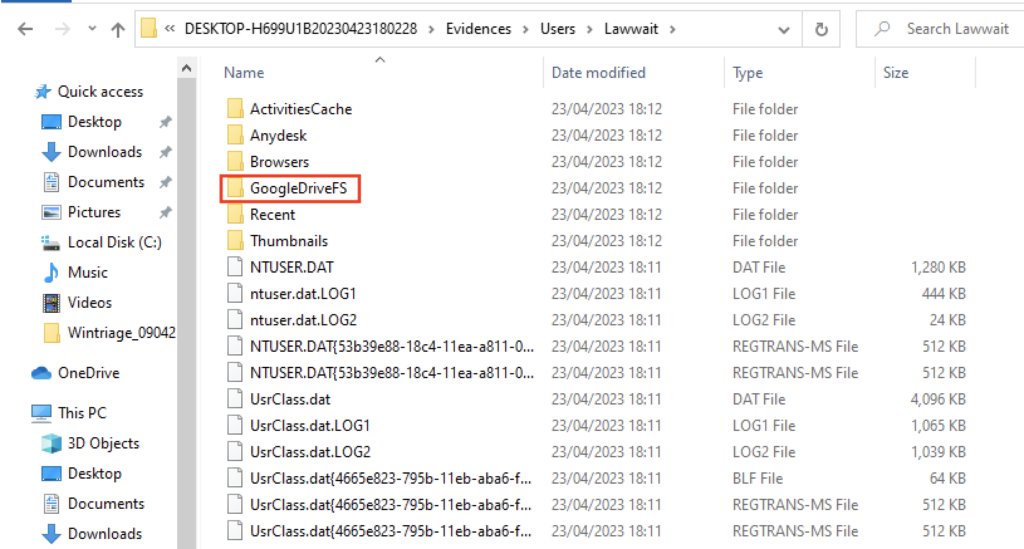This screenshot has width=1024, height=549.
Task: Click the Quick access star icon
Action: pyautogui.click(x=42, y=91)
